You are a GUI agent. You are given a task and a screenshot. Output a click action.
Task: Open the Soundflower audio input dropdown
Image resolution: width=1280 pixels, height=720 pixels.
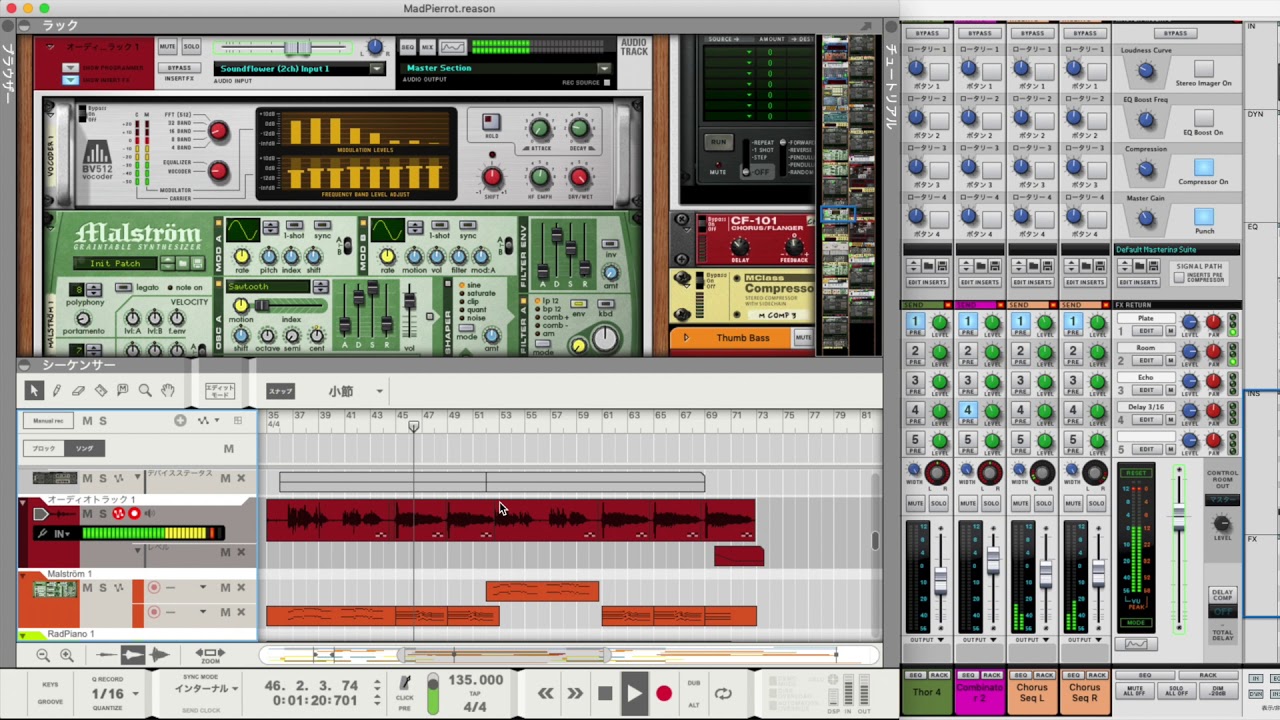pyautogui.click(x=376, y=69)
